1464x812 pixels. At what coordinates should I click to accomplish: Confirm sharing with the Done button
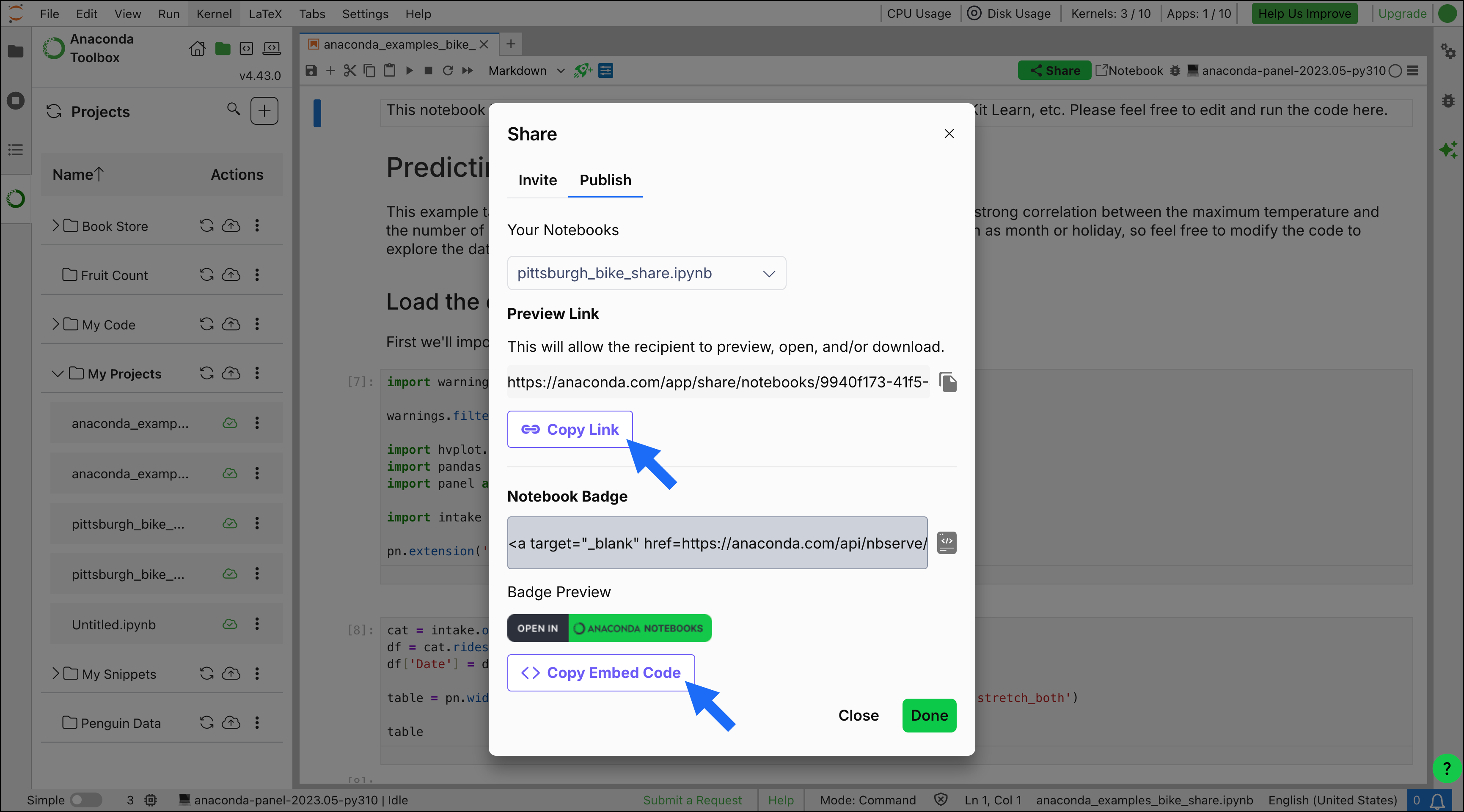929,716
